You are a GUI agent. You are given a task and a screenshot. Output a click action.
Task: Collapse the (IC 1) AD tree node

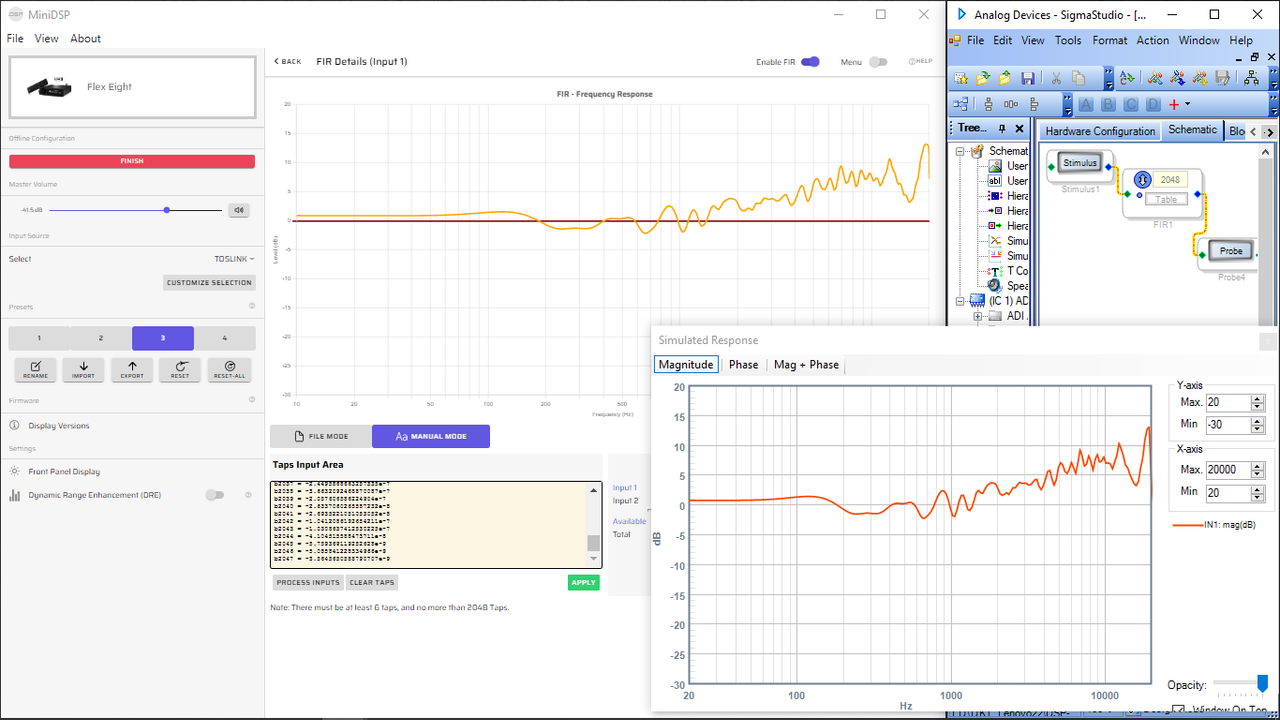961,301
